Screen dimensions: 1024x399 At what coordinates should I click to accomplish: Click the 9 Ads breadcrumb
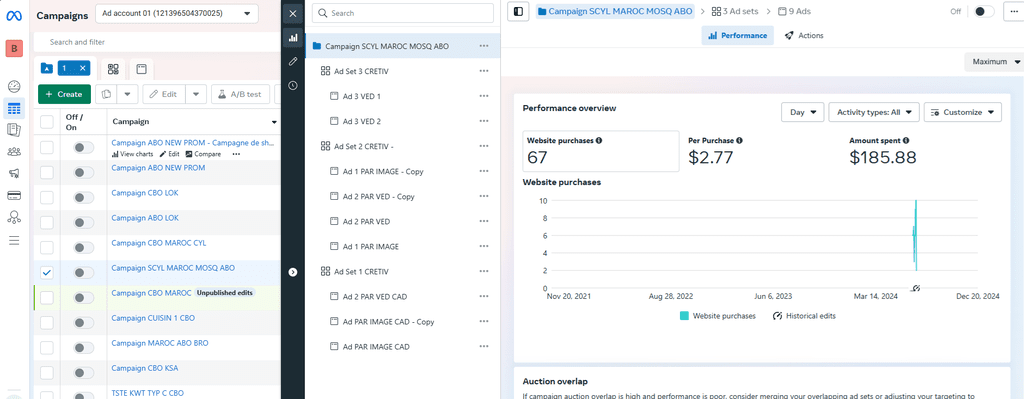point(795,11)
